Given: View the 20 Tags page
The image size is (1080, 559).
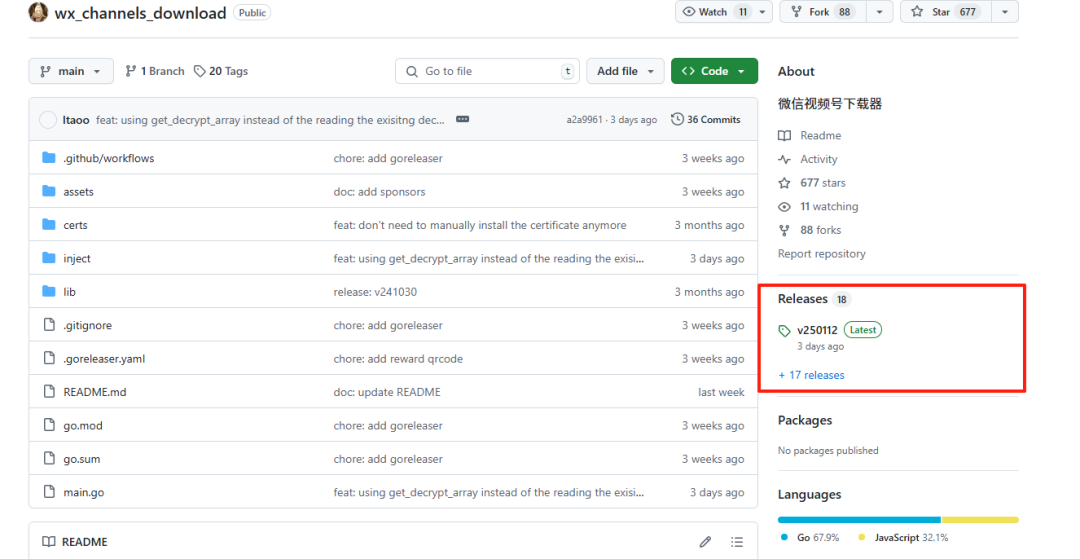Looking at the screenshot, I should [221, 71].
